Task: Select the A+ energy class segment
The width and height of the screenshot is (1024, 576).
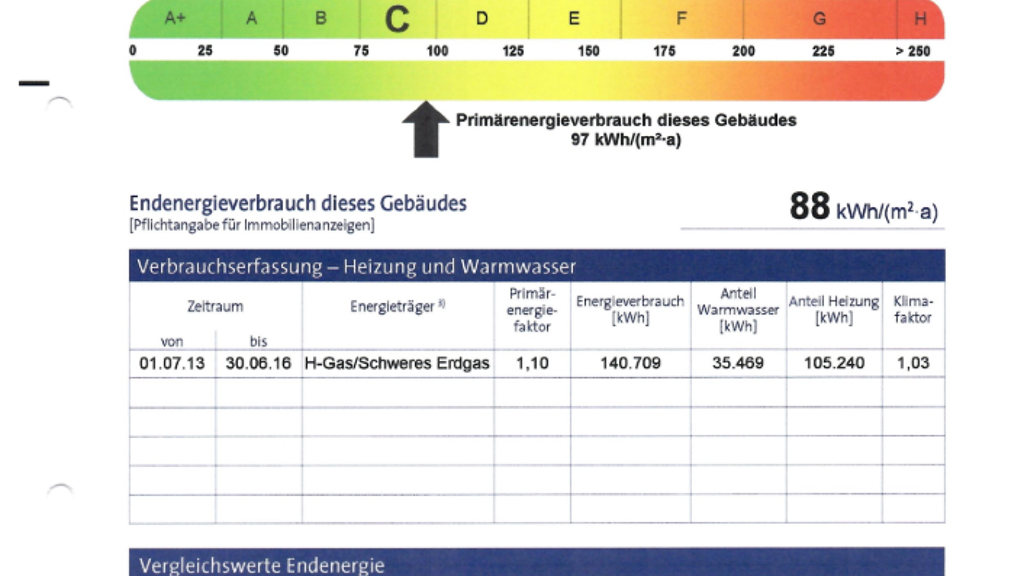Action: click(175, 19)
